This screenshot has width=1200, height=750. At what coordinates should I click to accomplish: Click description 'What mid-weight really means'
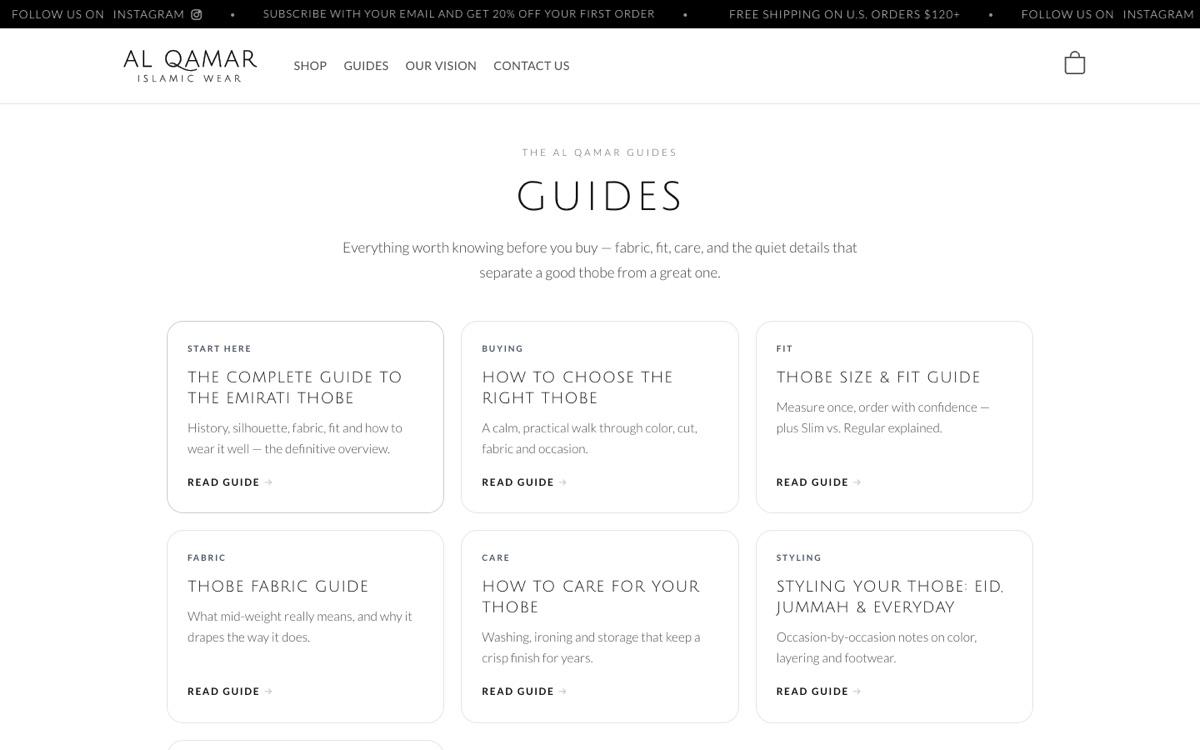[x=300, y=627]
